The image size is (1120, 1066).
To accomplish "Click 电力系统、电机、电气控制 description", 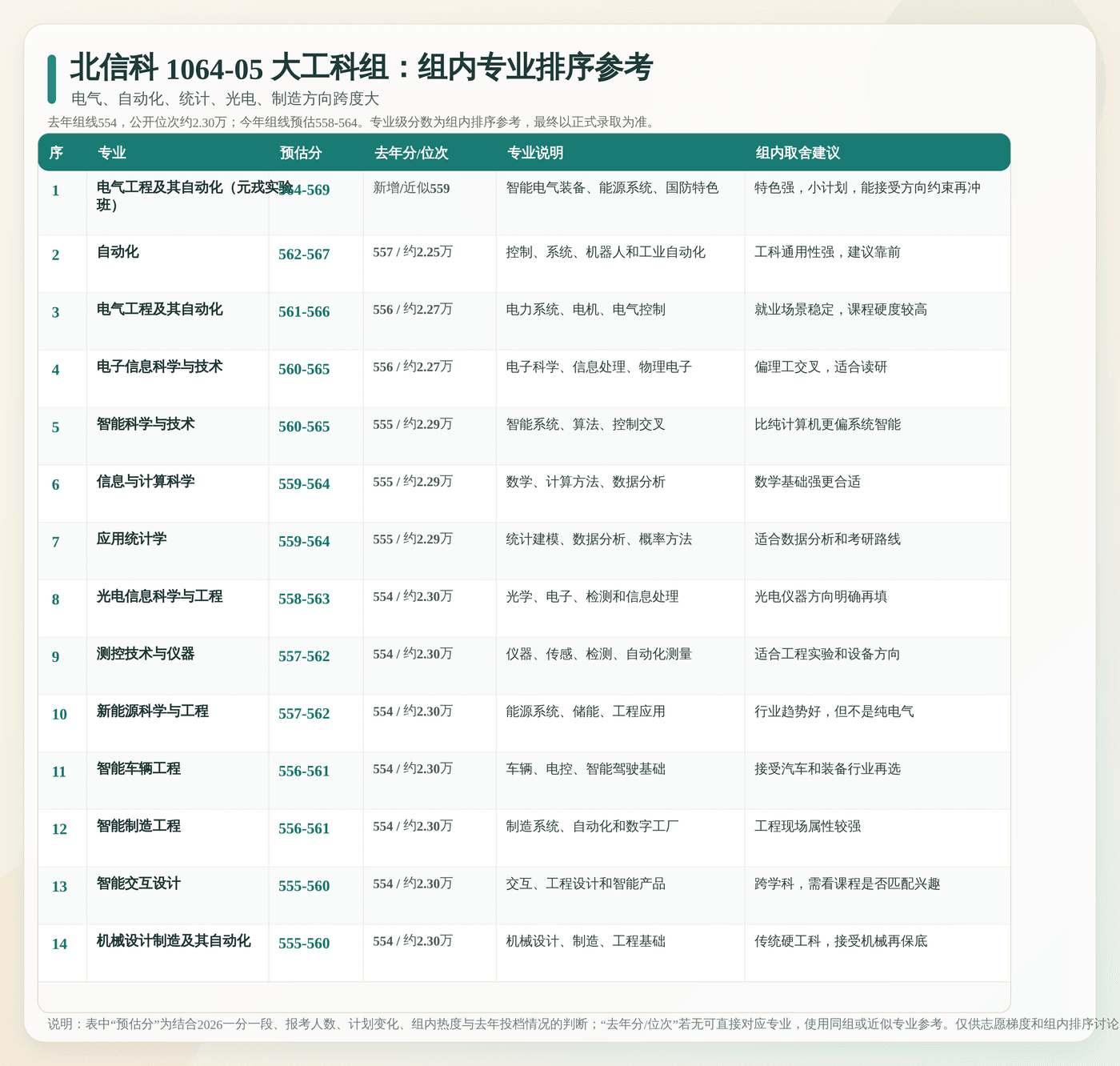I will [586, 310].
